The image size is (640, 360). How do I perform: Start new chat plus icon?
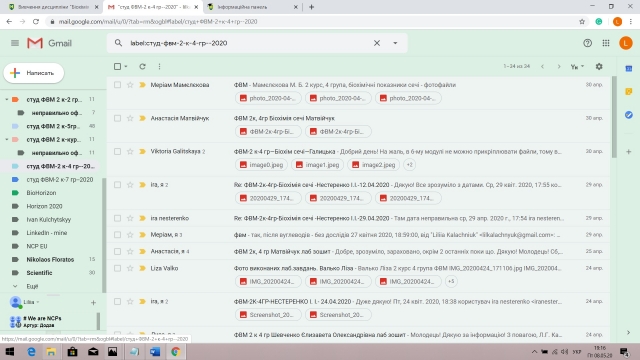click(x=93, y=302)
